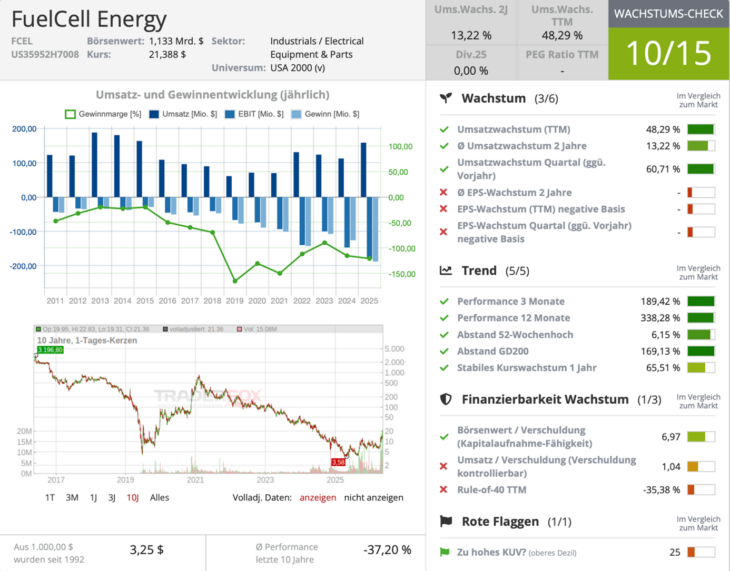Click the checkmark beside Performance 12 Monate
This screenshot has height=571, width=730.
(x=444, y=318)
